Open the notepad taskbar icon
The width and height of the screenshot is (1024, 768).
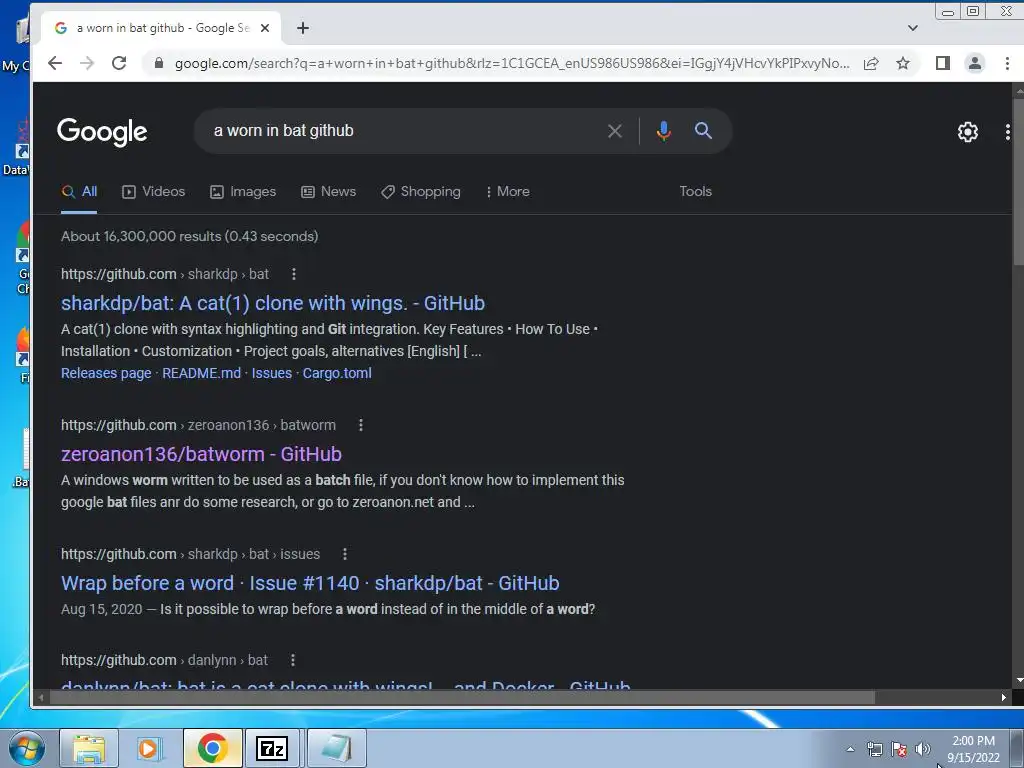336,748
